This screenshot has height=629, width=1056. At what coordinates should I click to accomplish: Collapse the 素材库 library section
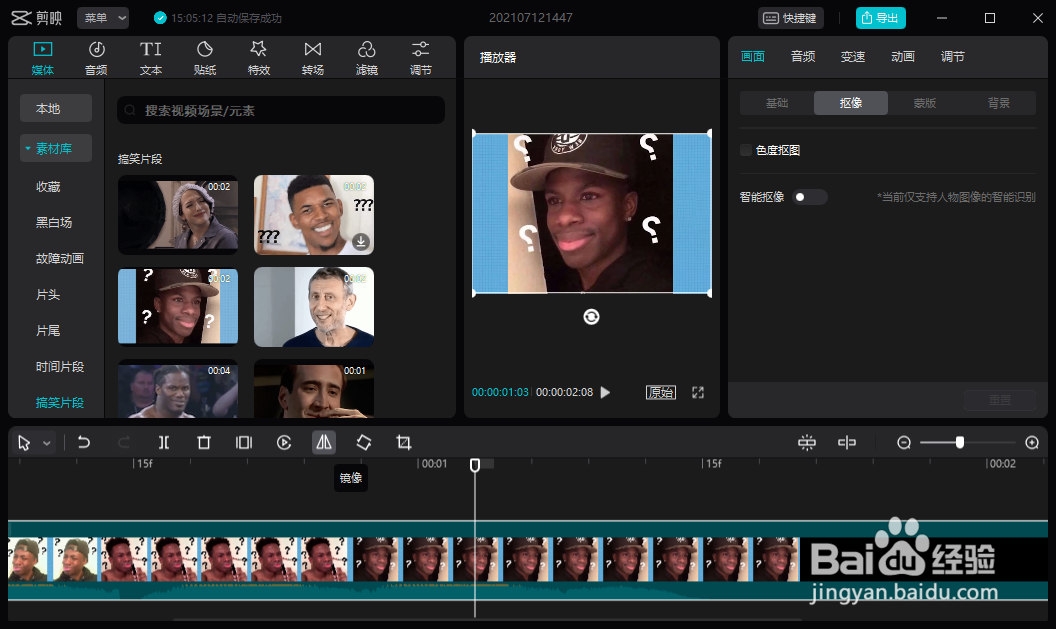coord(28,148)
